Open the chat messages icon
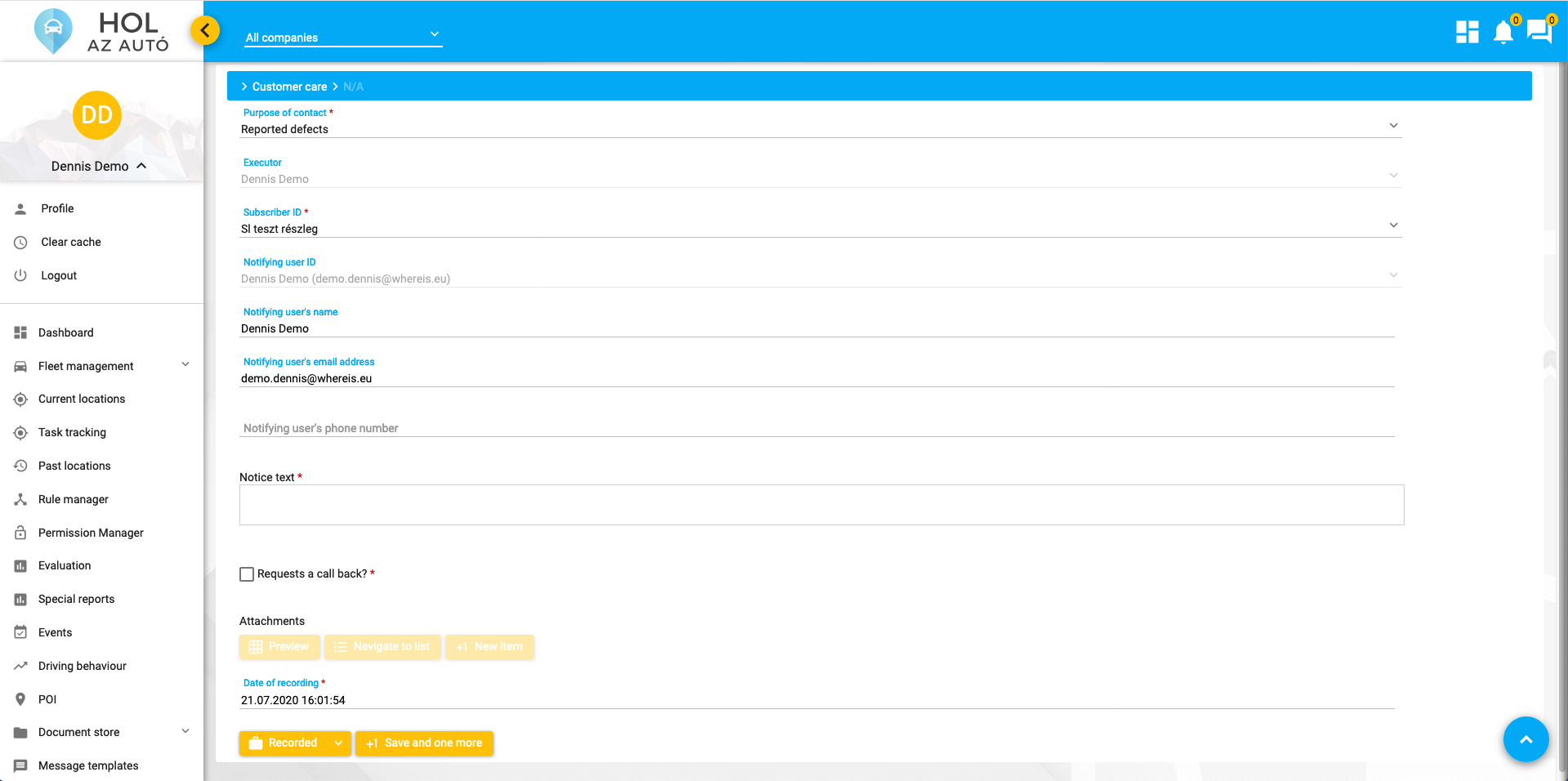The height and width of the screenshot is (781, 1568). click(1539, 32)
